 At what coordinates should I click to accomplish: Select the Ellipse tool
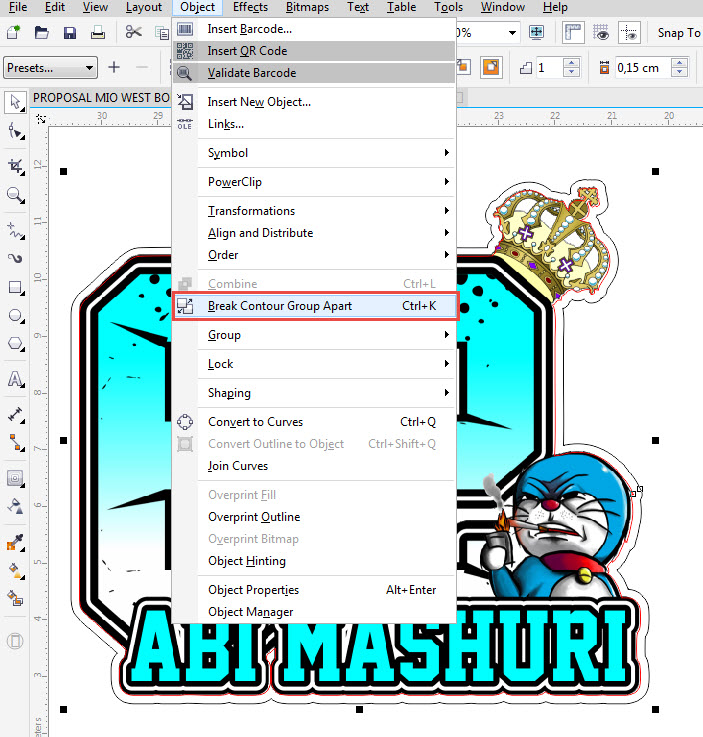click(15, 315)
